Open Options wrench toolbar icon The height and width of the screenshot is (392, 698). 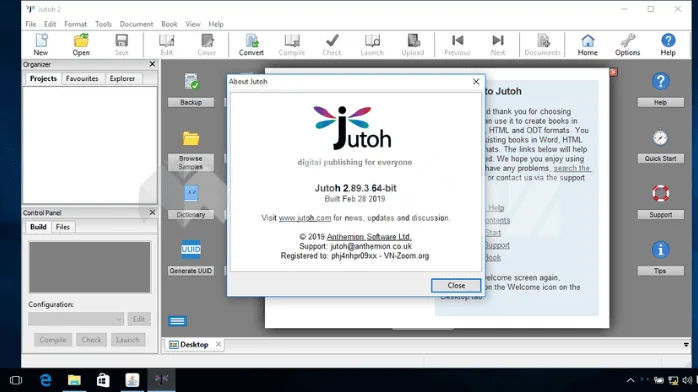(x=628, y=44)
